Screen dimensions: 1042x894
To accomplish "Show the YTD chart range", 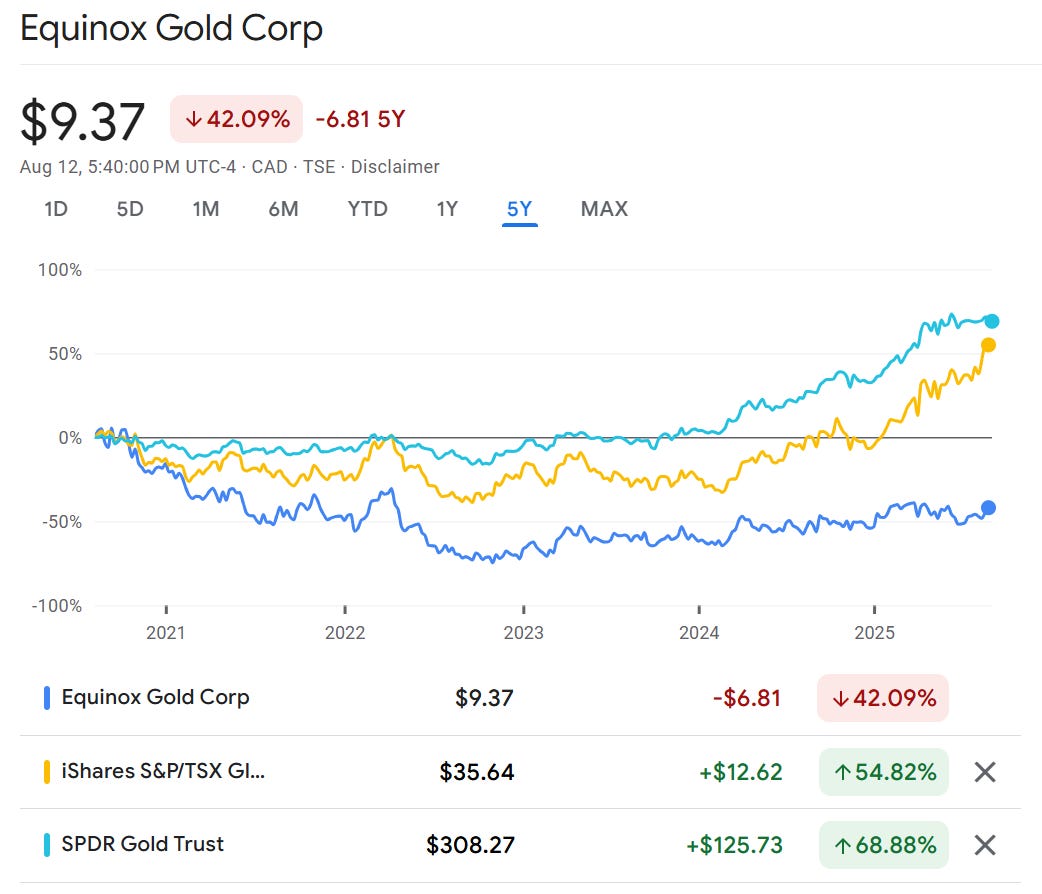I will point(367,209).
